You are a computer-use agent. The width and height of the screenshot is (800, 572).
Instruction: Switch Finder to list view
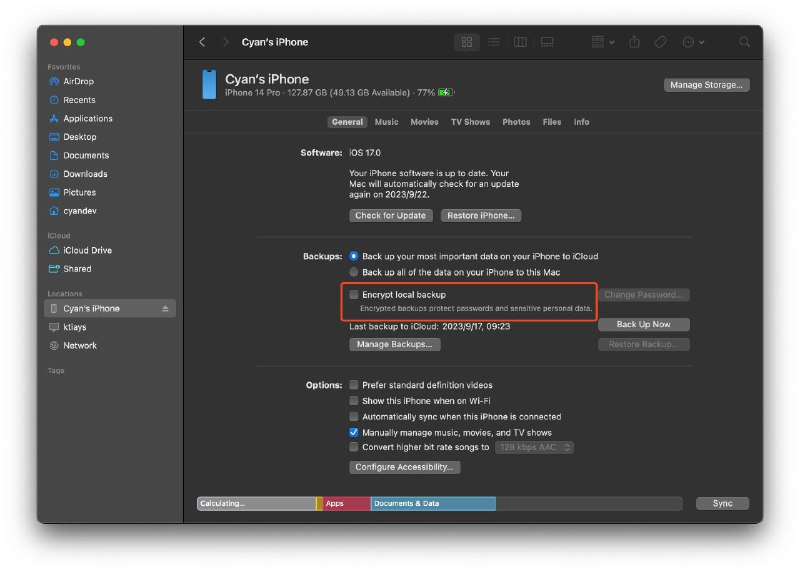[x=494, y=42]
